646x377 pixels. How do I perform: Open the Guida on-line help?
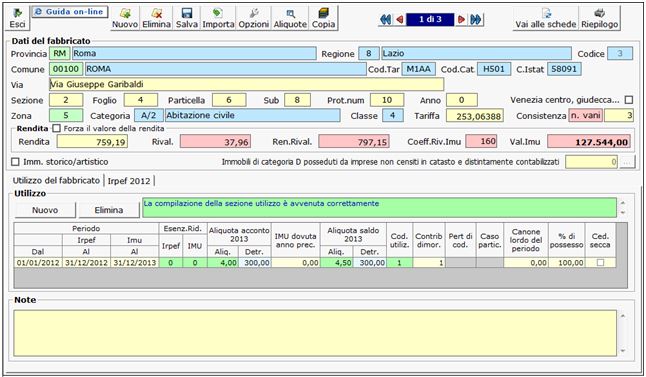70,12
